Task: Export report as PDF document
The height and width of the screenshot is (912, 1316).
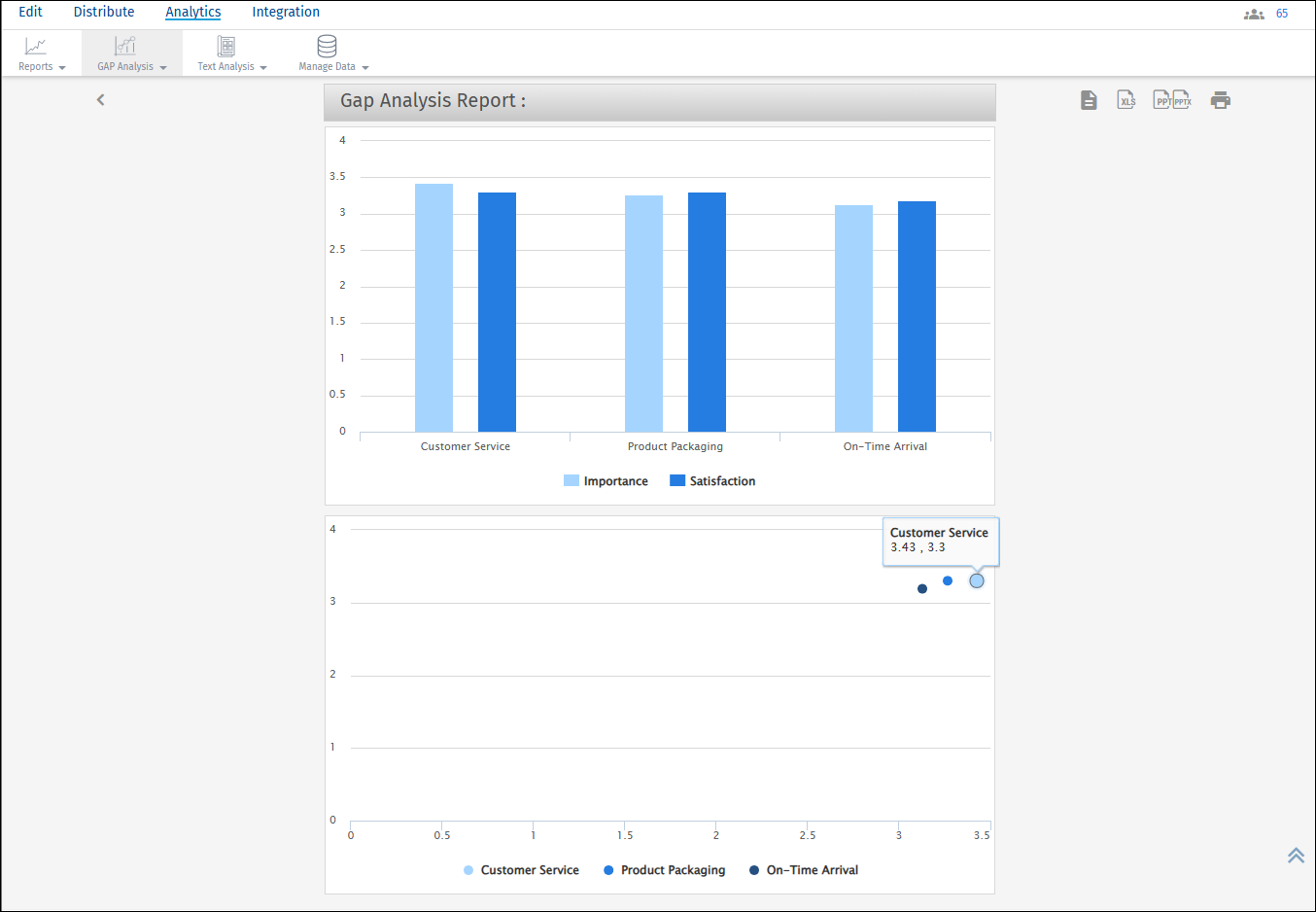Action: 1089,99
